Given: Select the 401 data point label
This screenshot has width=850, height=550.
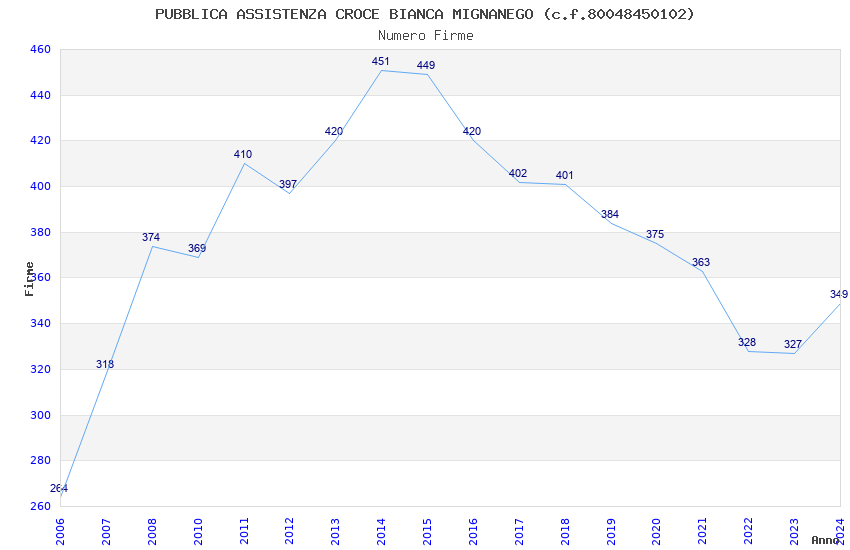Looking at the screenshot, I should pos(564,175).
